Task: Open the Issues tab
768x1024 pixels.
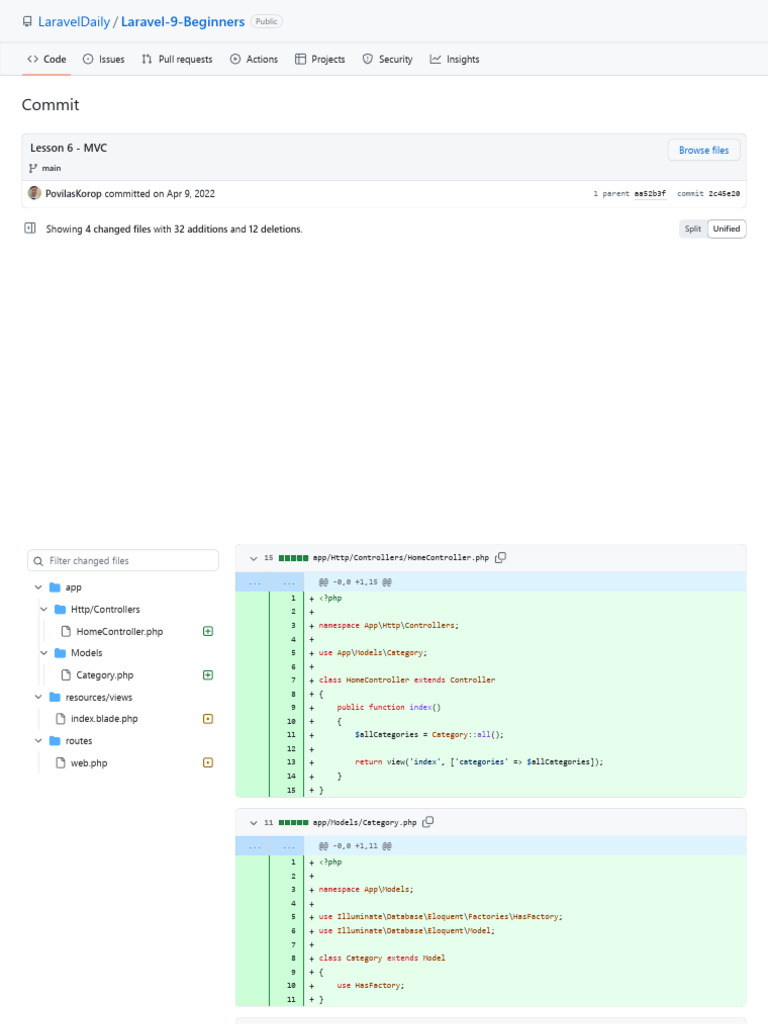Action: [x=103, y=59]
